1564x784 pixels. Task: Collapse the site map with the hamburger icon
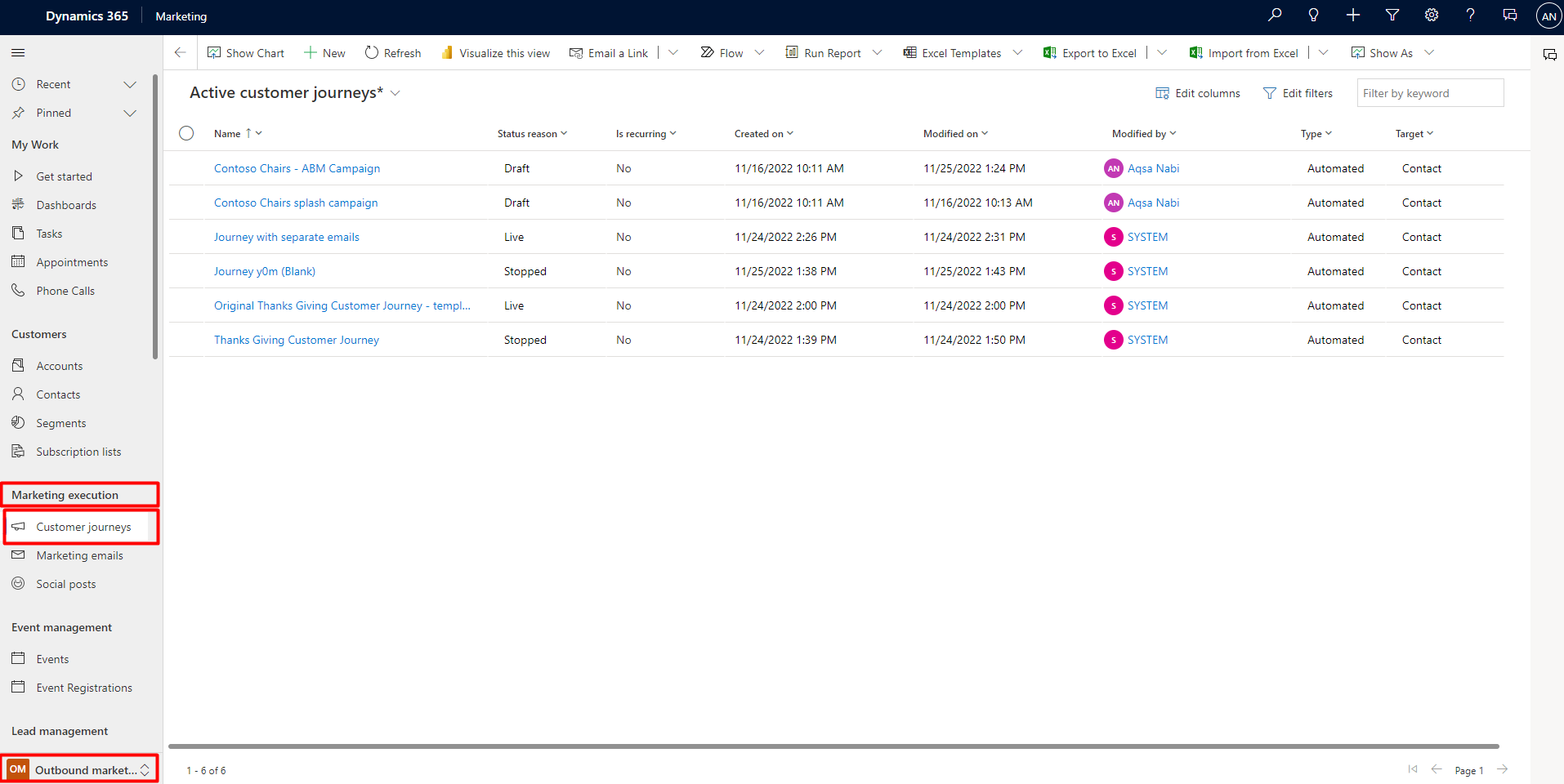(17, 51)
